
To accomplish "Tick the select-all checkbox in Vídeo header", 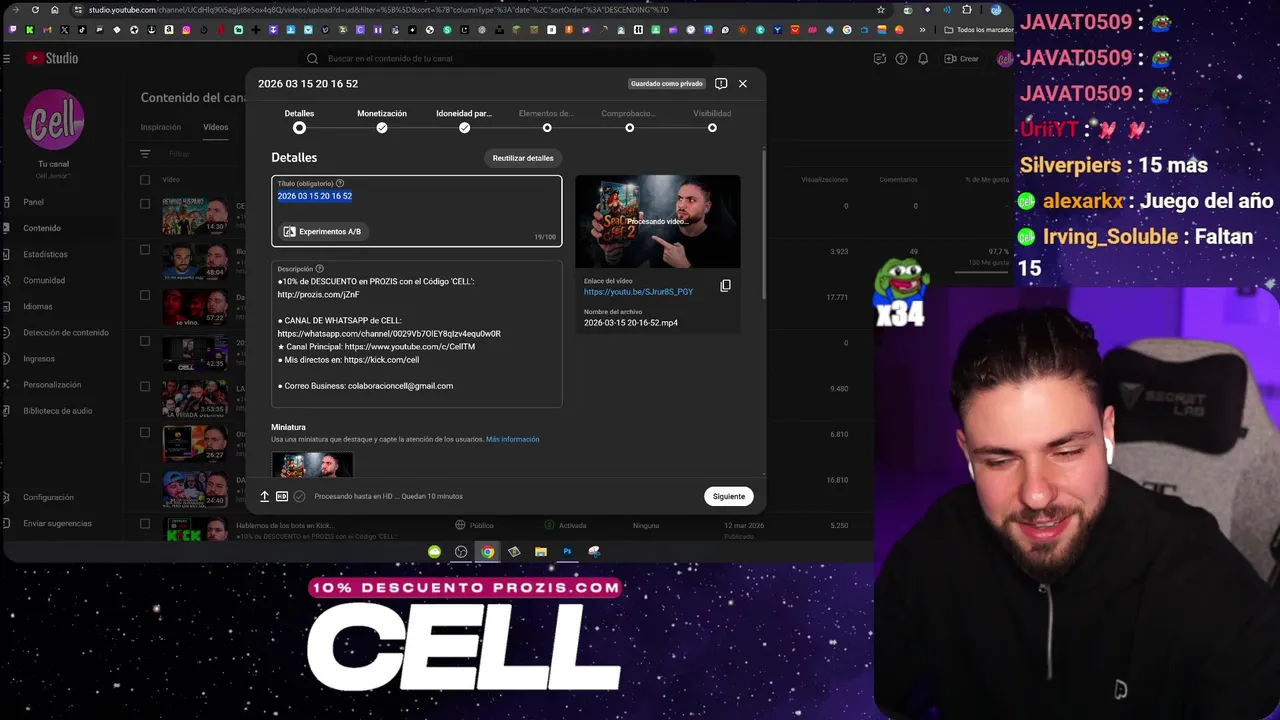I will click(x=145, y=180).
